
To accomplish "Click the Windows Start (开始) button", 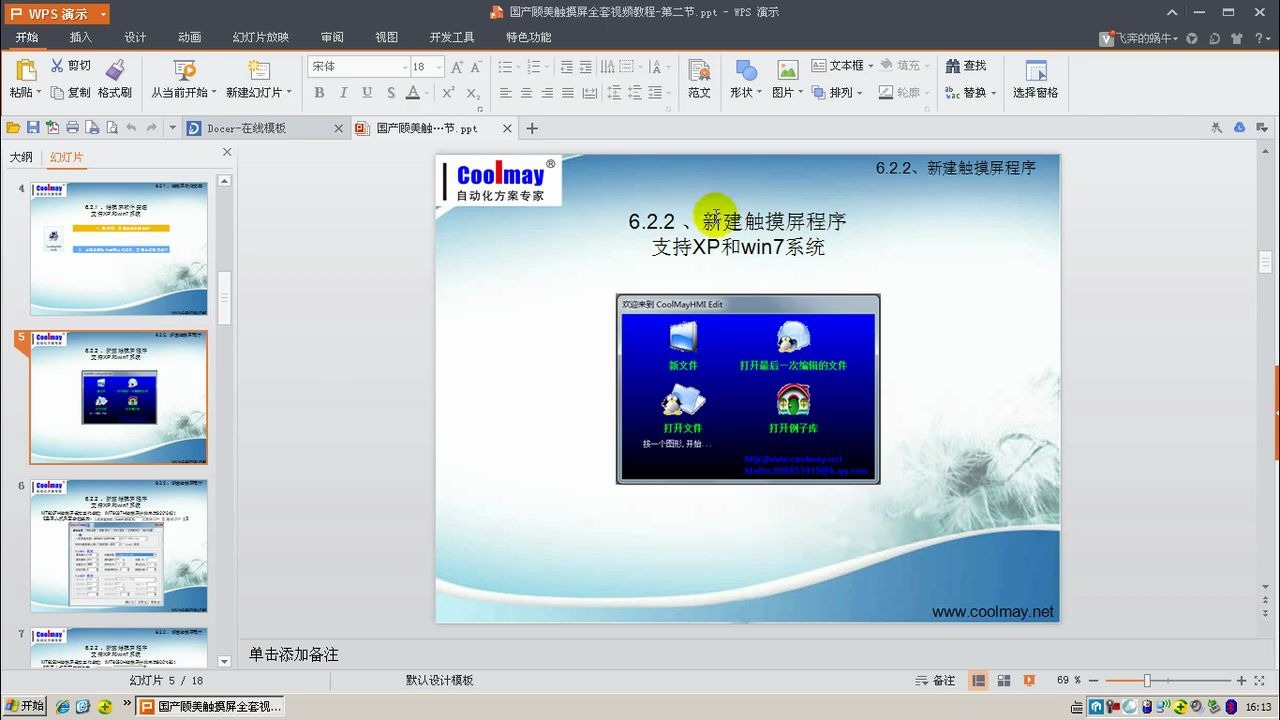I will [24, 706].
